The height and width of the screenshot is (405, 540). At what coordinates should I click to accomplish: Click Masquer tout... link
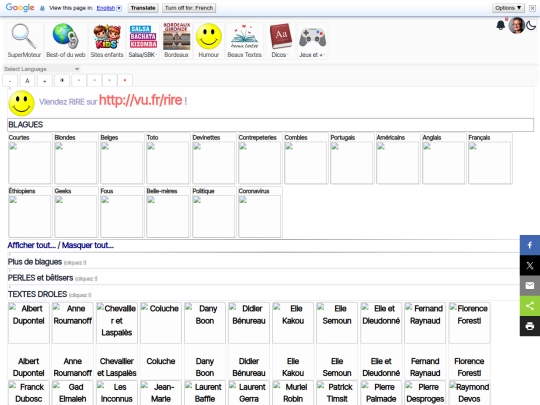pyautogui.click(x=88, y=245)
